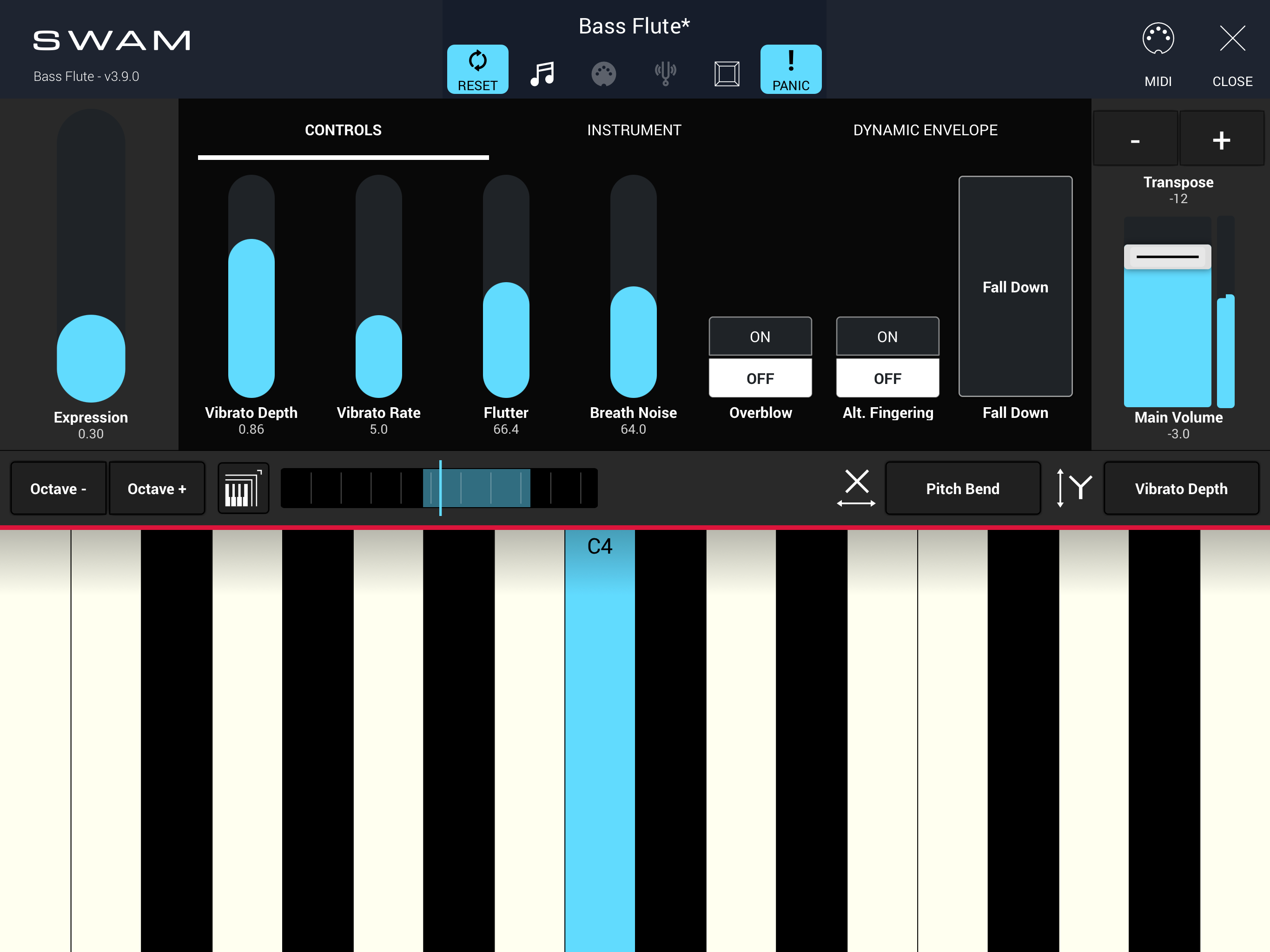Click the keyboard range overview strip
Image resolution: width=1270 pixels, height=952 pixels.
439,488
